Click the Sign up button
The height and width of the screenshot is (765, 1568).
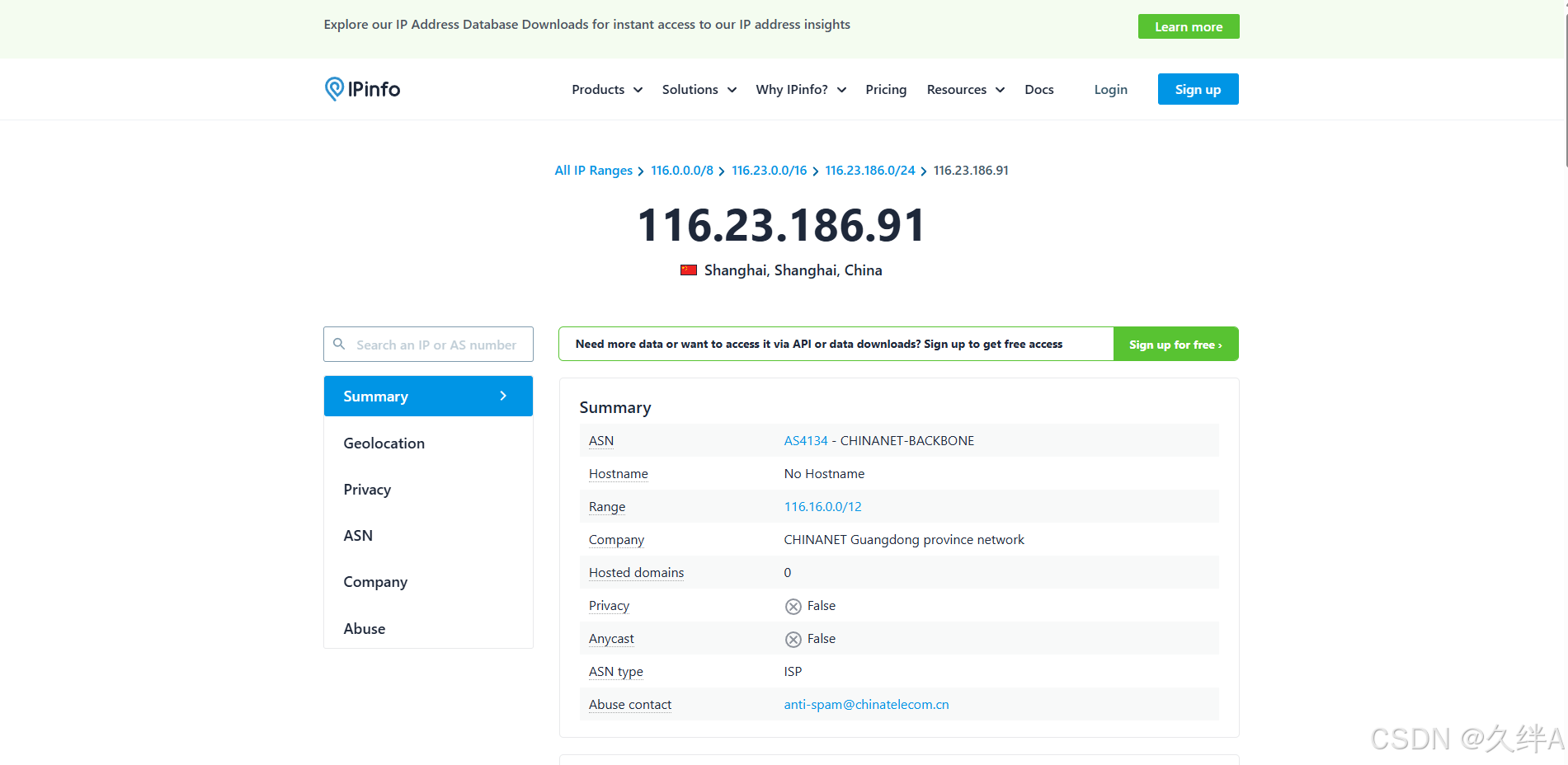pyautogui.click(x=1198, y=89)
